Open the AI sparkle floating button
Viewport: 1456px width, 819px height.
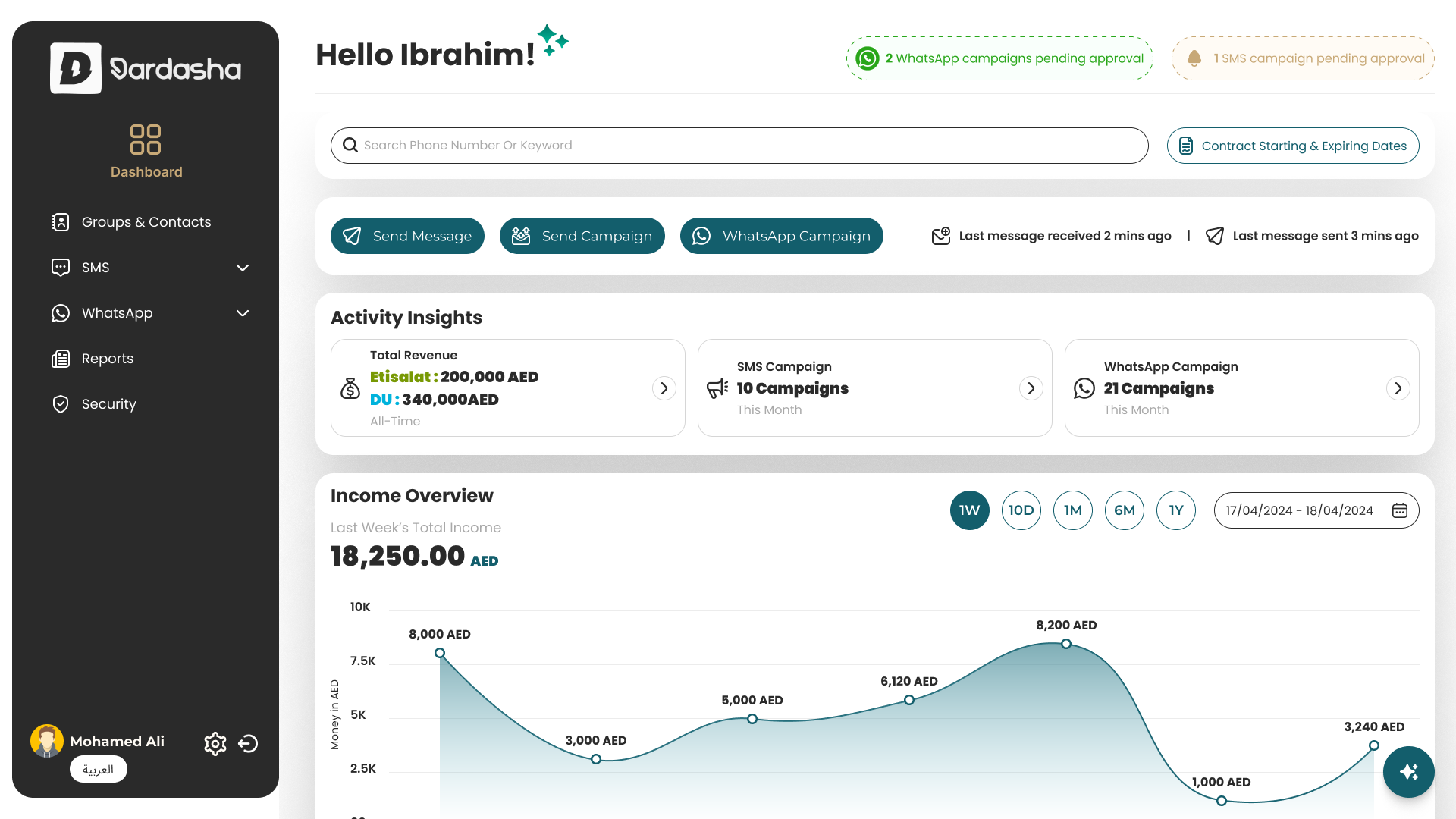point(1408,772)
